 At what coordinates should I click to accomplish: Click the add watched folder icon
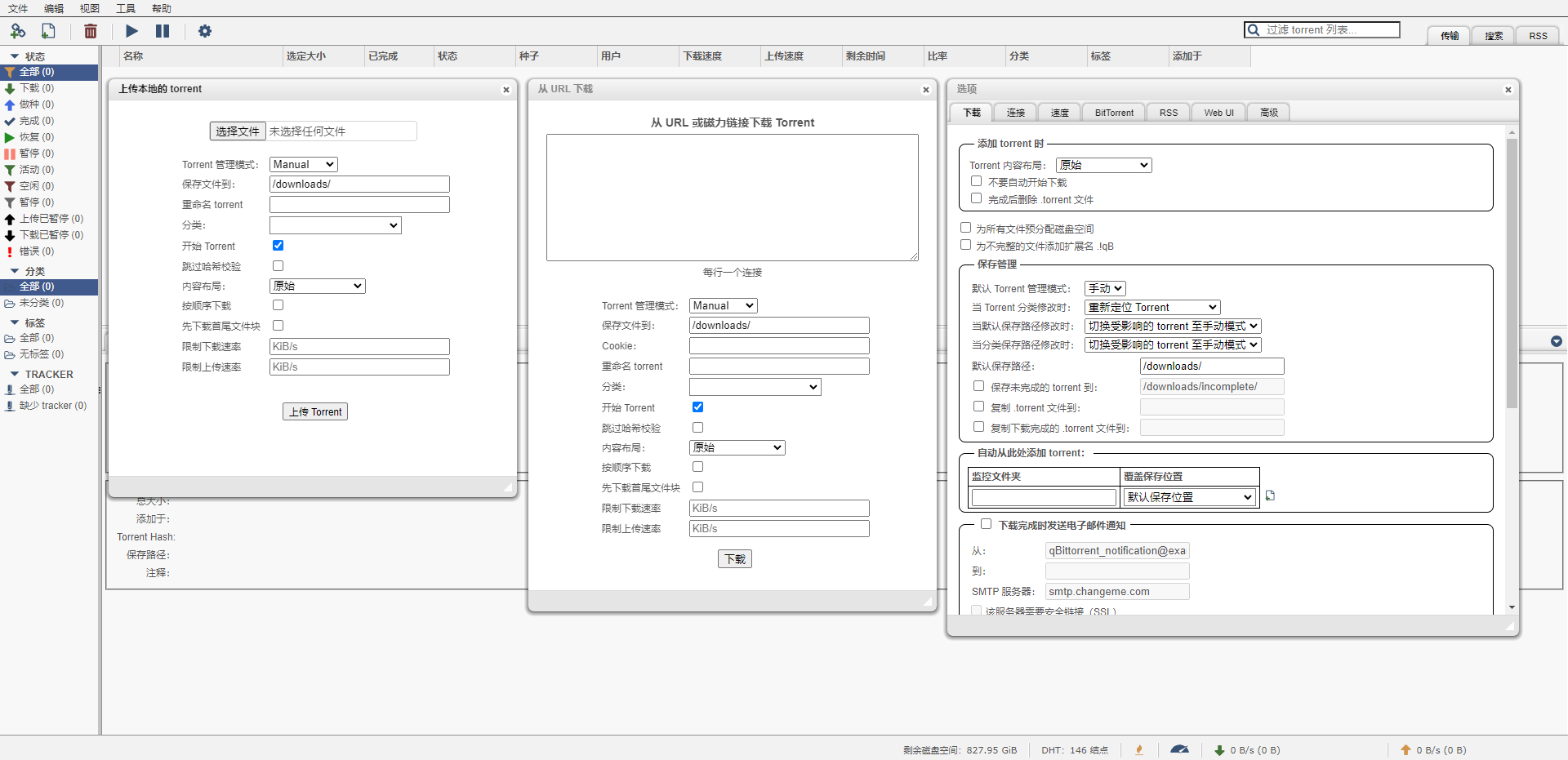[1270, 496]
